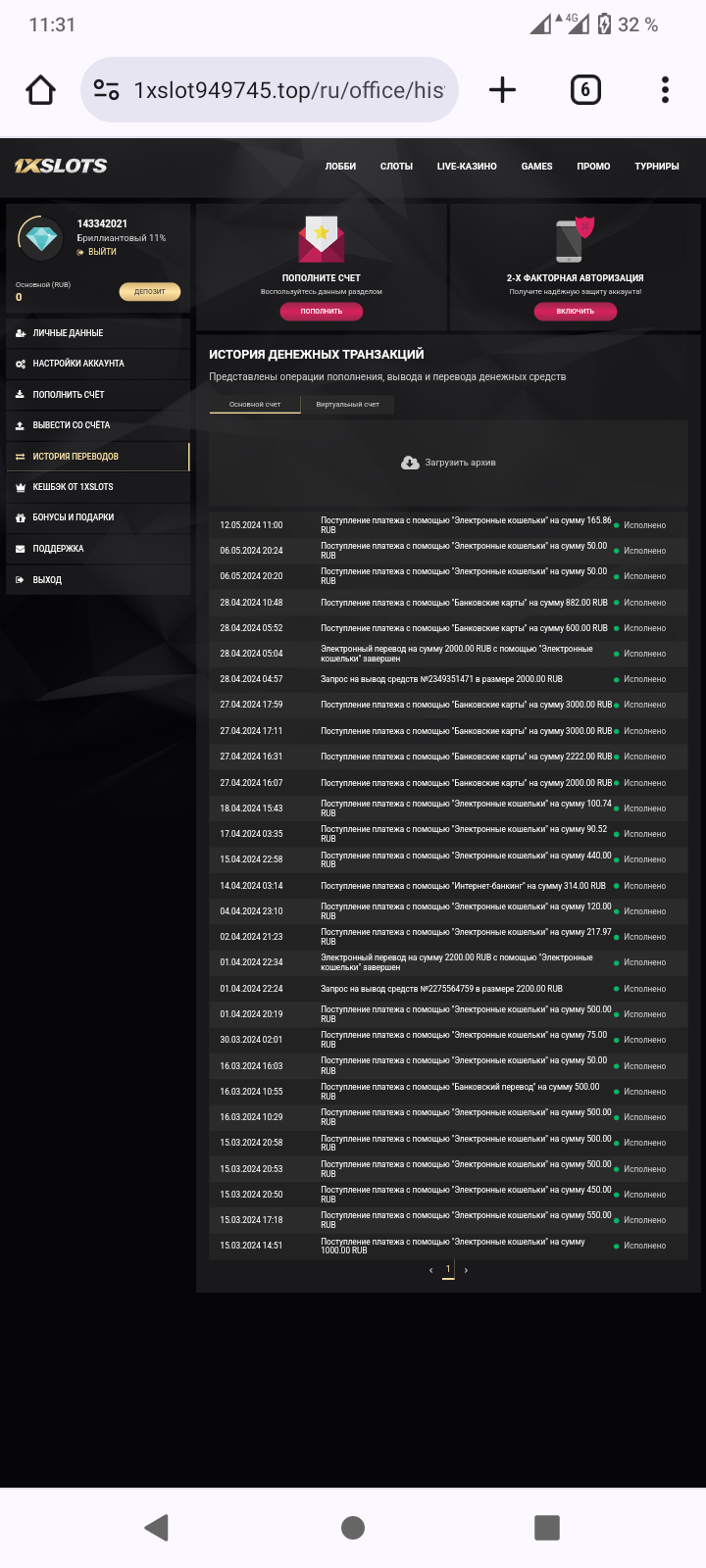Click the ВЫЙТИ link
Screen dimensions: 706x1568
click(102, 252)
